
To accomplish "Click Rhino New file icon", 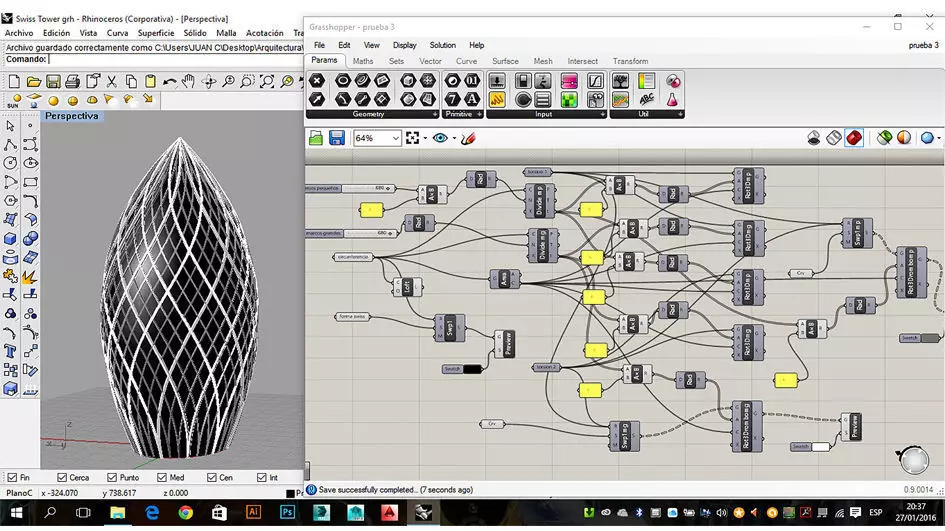I will [x=14, y=81].
